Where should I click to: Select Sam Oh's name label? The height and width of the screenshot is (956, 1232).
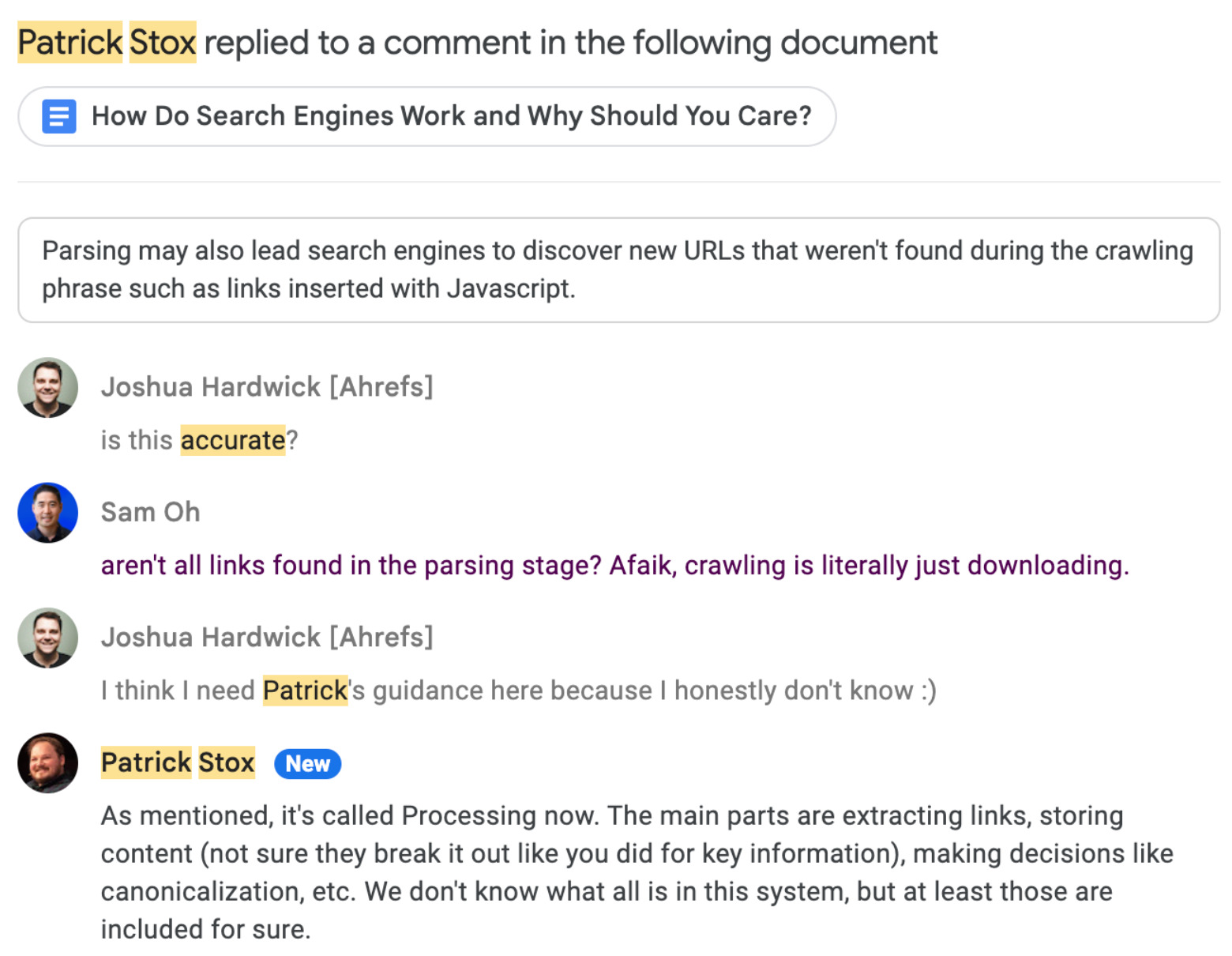click(x=150, y=512)
